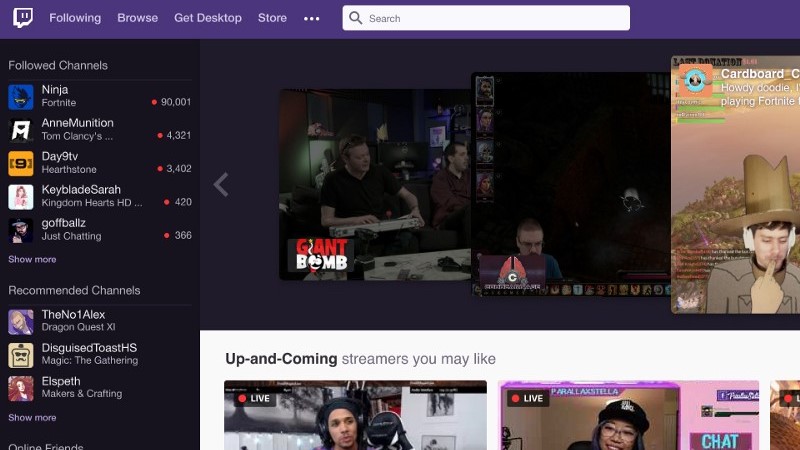Screen dimensions: 800x450
Task: Select the KeybladeSarah channel name
Action: point(81,190)
